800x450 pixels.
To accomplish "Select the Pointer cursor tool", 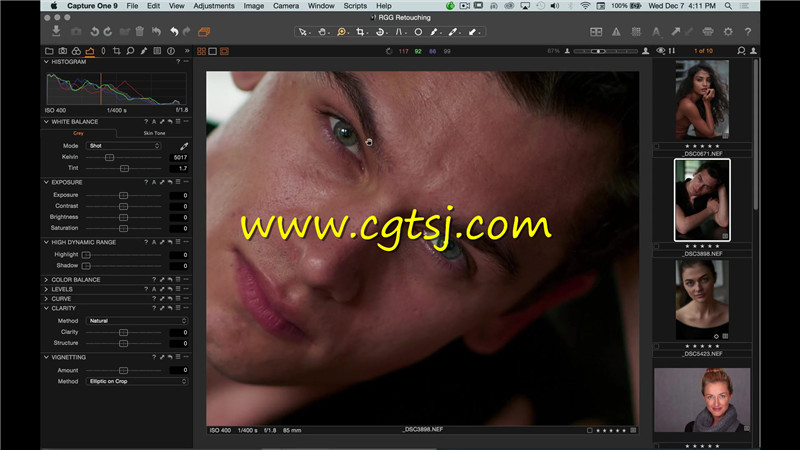I will click(303, 32).
